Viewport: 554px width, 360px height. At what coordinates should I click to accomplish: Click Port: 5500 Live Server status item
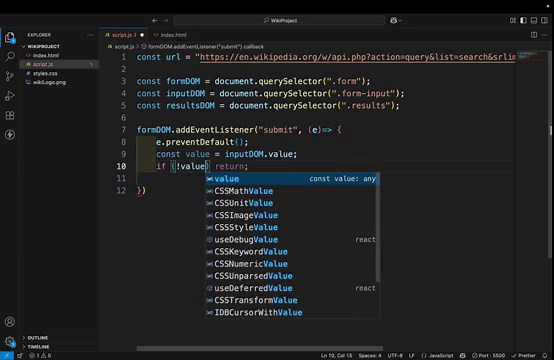tap(488, 355)
